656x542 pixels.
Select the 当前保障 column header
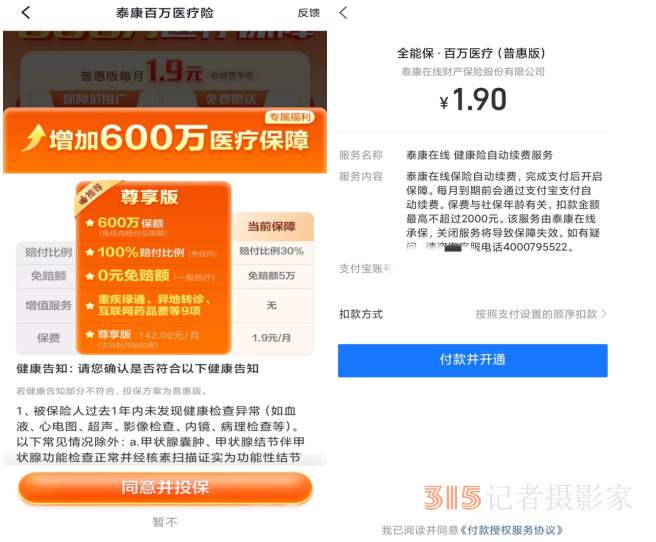point(272,226)
